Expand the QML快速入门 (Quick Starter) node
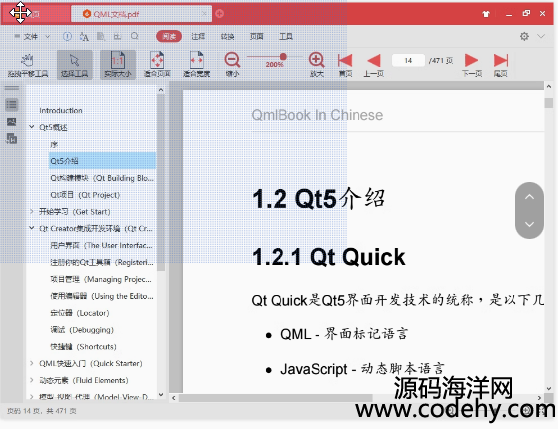The height and width of the screenshot is (429, 560). 32,363
